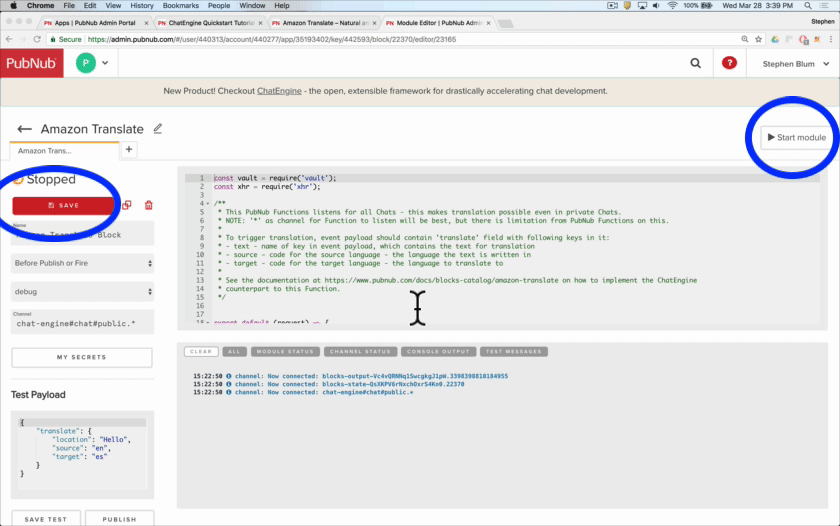Screen dimensions: 840x526
Task: Open the Apple menu
Action: pos(13,5)
